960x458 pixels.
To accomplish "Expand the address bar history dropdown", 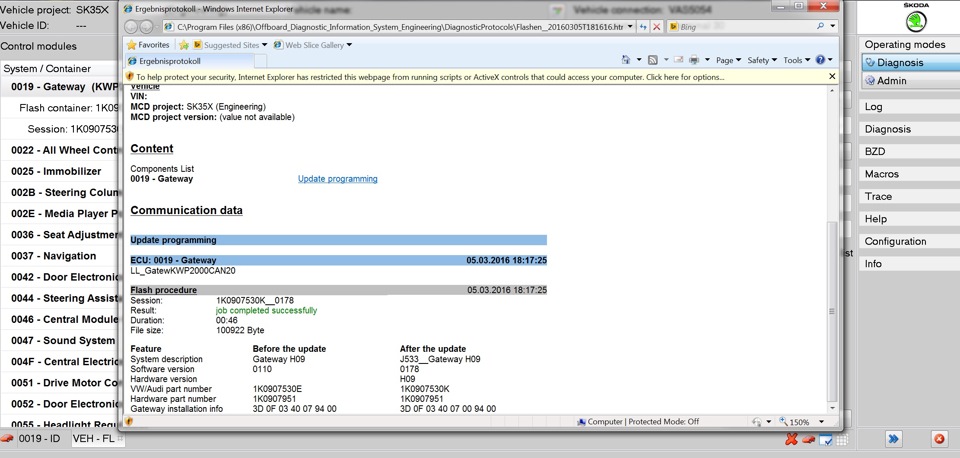I will coord(631,27).
